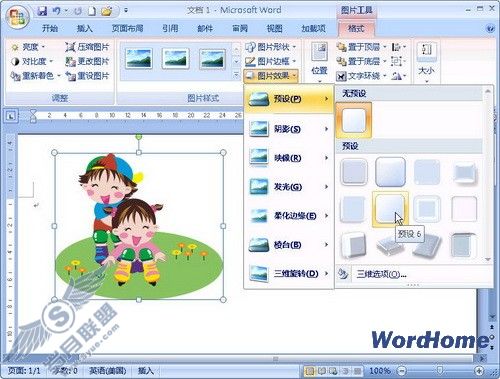
Task: Open Word help question icon
Action: (490, 29)
